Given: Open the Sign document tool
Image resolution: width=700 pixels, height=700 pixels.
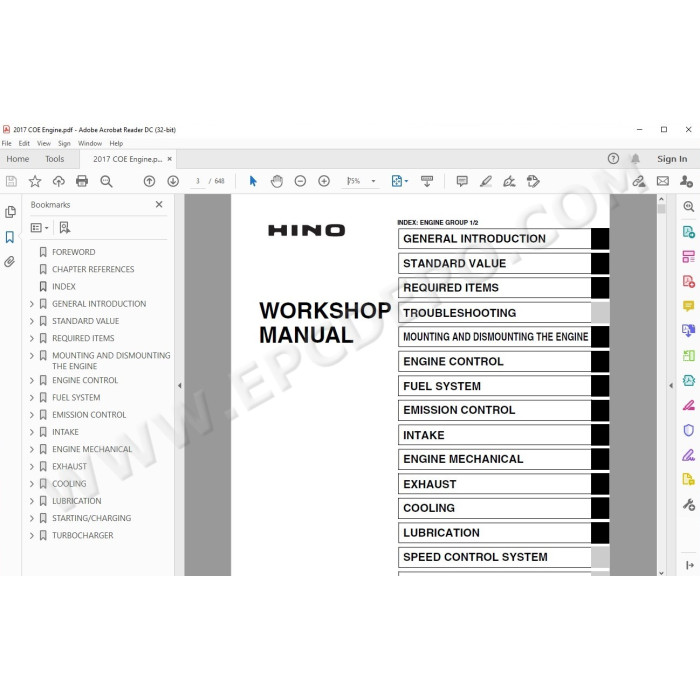Looking at the screenshot, I should click(509, 181).
